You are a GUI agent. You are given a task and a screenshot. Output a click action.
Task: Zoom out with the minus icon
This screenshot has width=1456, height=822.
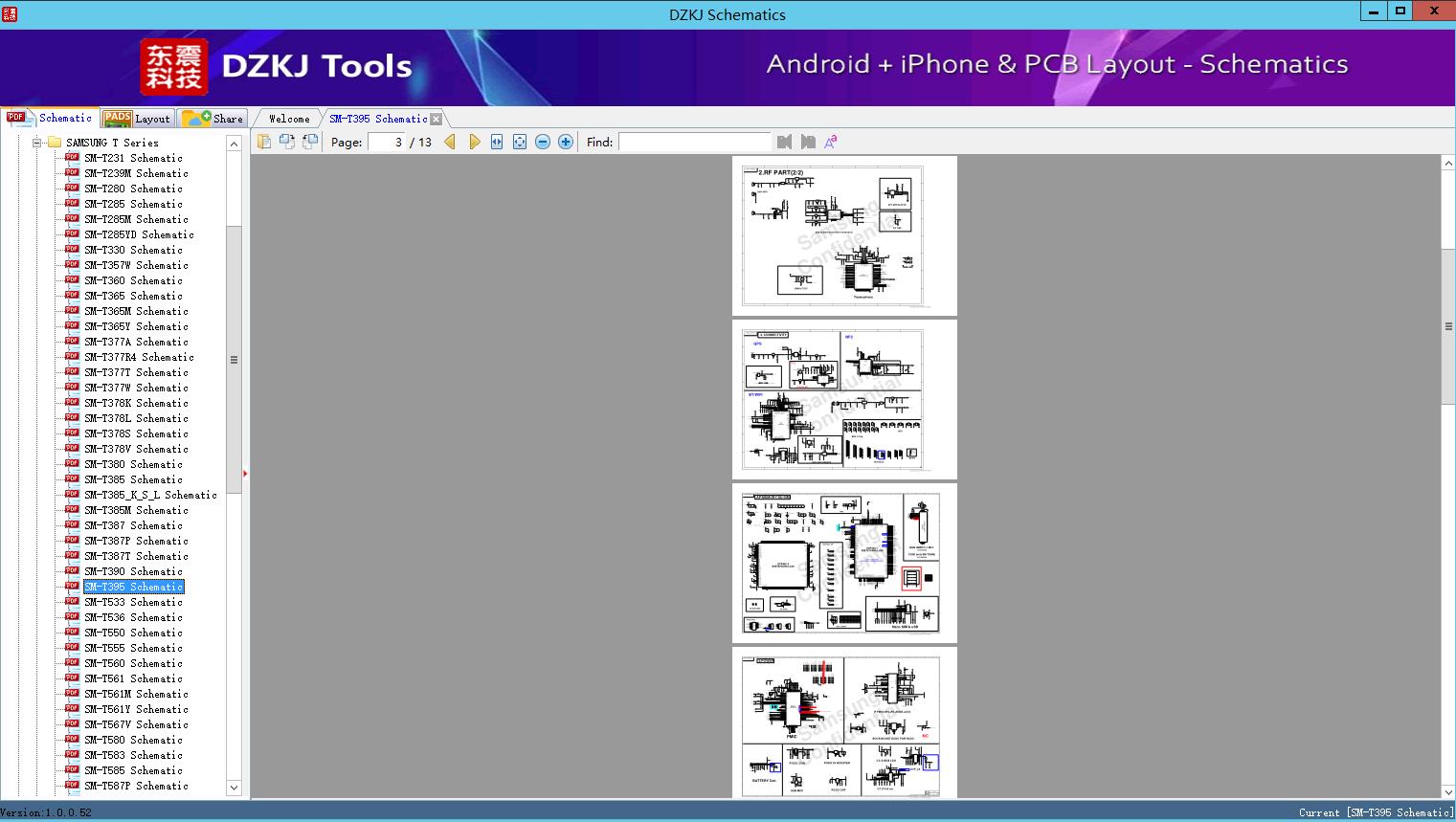coord(543,142)
